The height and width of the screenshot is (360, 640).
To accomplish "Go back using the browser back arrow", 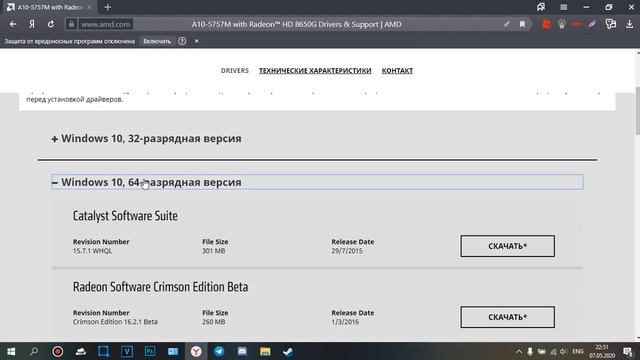I will point(13,24).
